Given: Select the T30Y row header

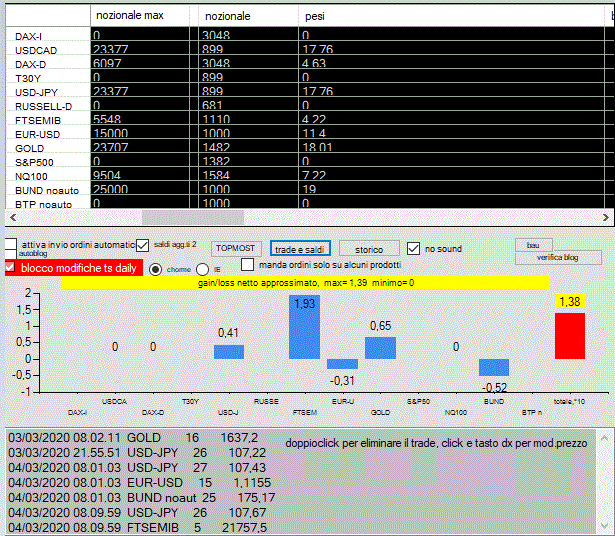Looking at the screenshot, I should tap(48, 78).
